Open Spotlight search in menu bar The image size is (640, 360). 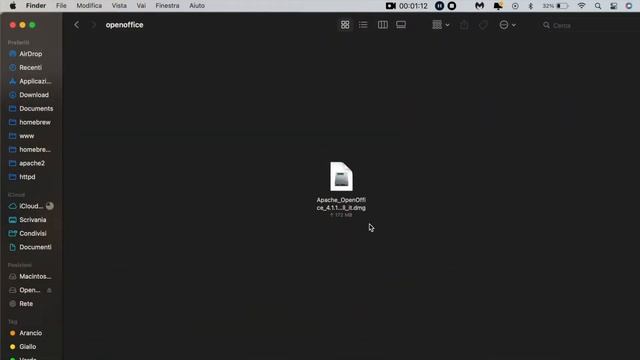[598, 6]
